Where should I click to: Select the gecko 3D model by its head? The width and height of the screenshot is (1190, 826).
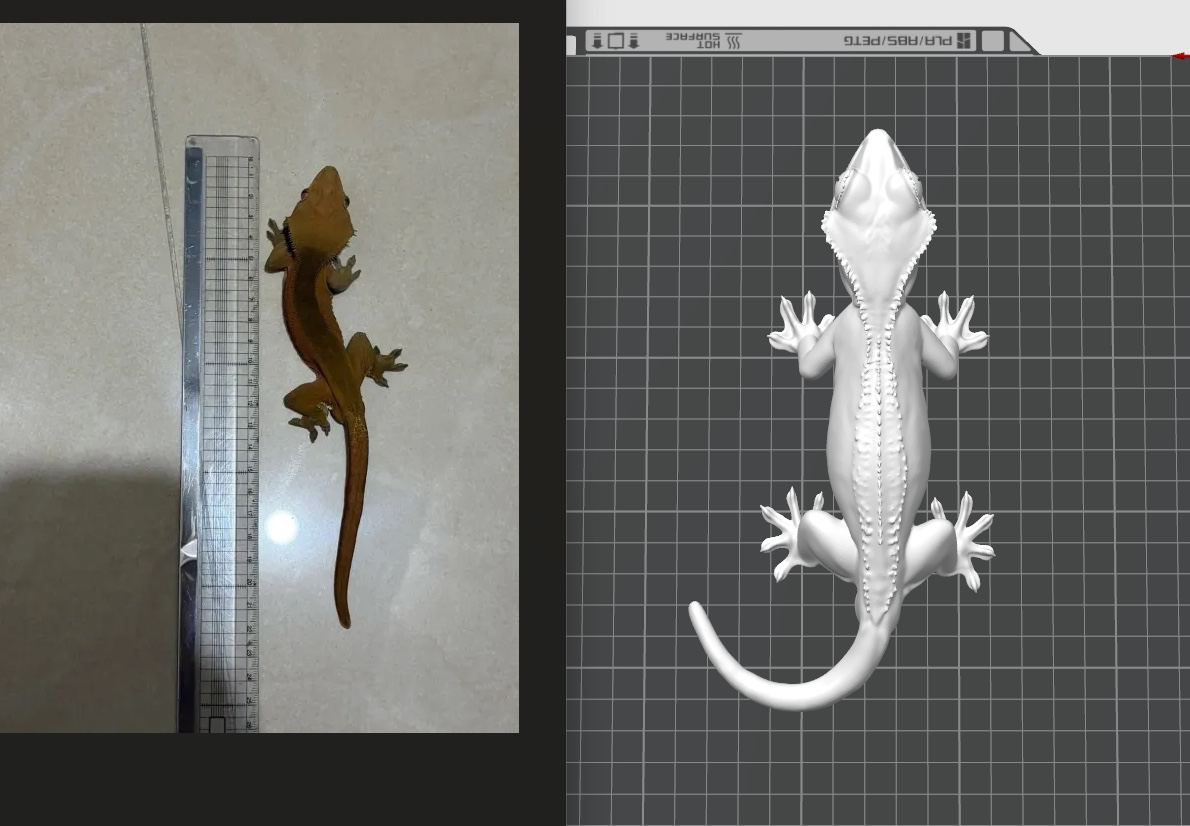pos(878,180)
